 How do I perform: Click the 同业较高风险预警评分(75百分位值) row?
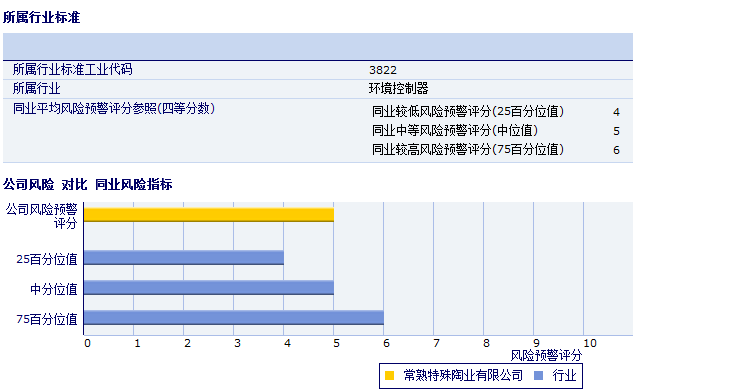pos(496,150)
